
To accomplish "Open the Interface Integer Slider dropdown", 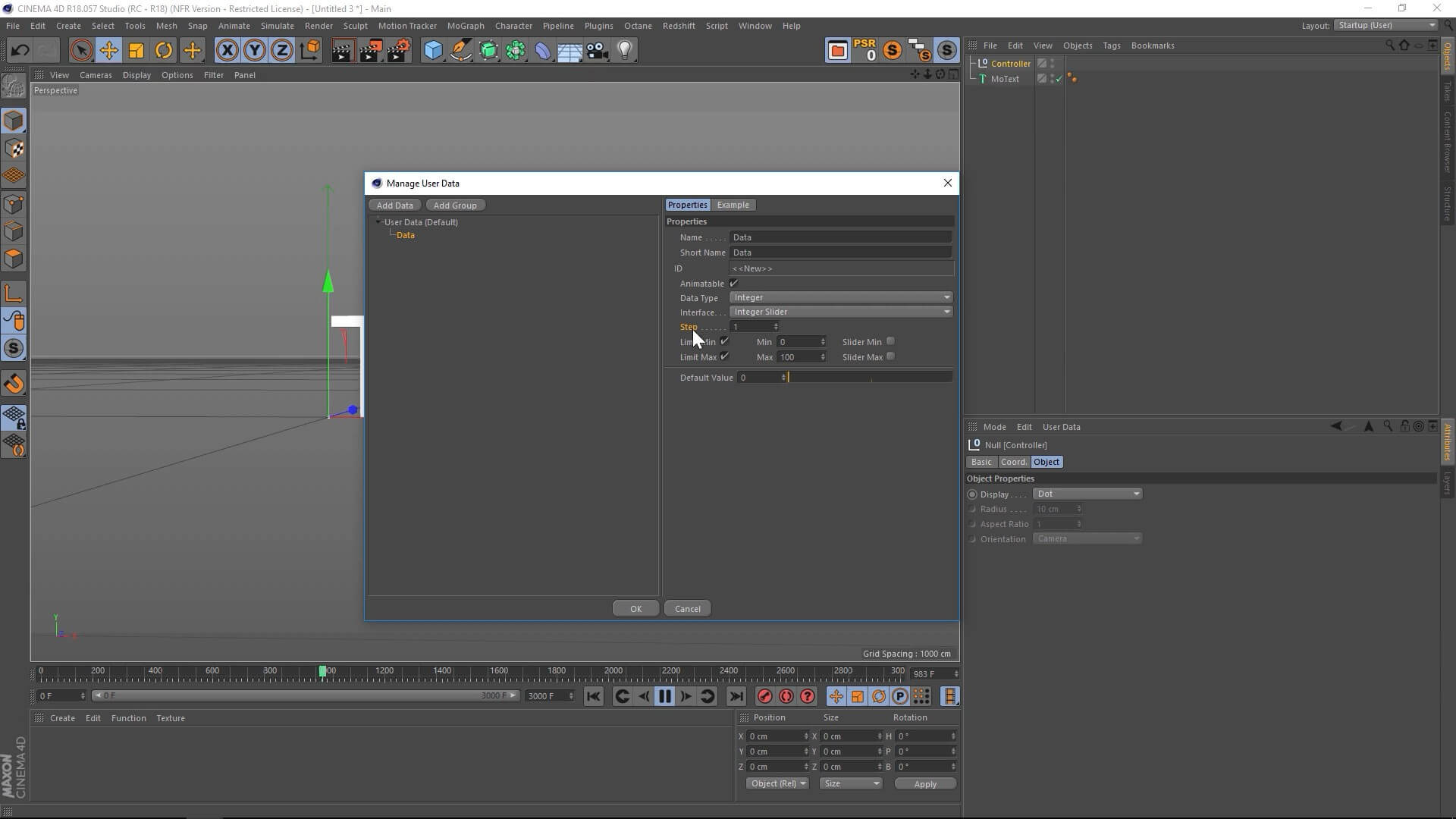I will 840,312.
